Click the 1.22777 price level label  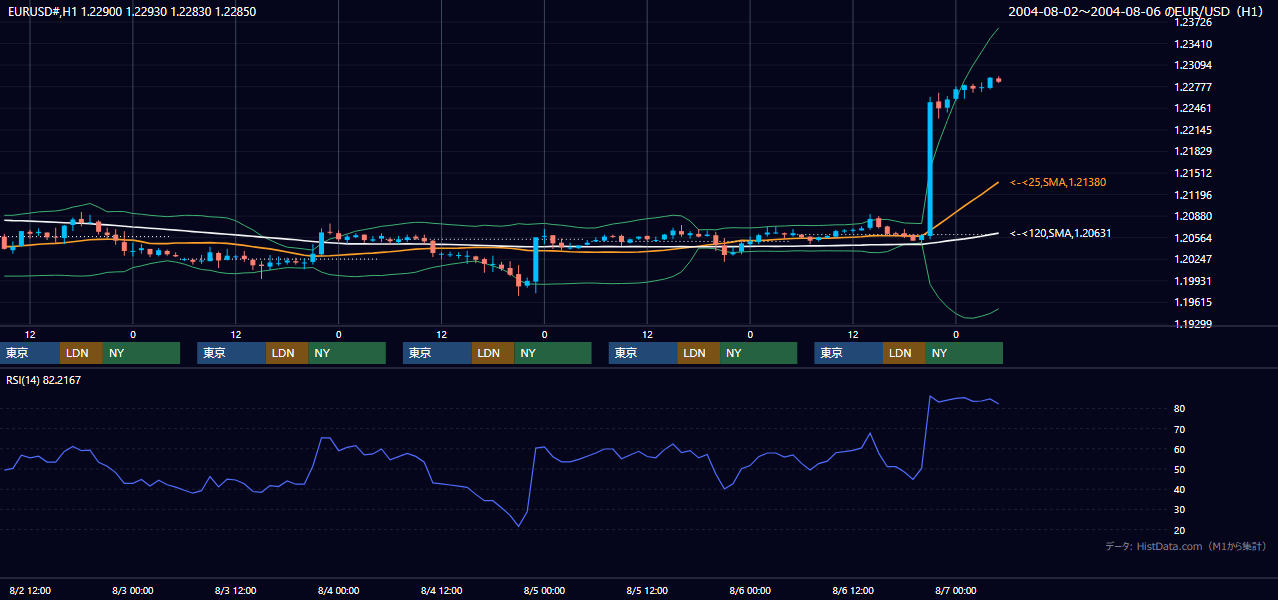click(1192, 87)
